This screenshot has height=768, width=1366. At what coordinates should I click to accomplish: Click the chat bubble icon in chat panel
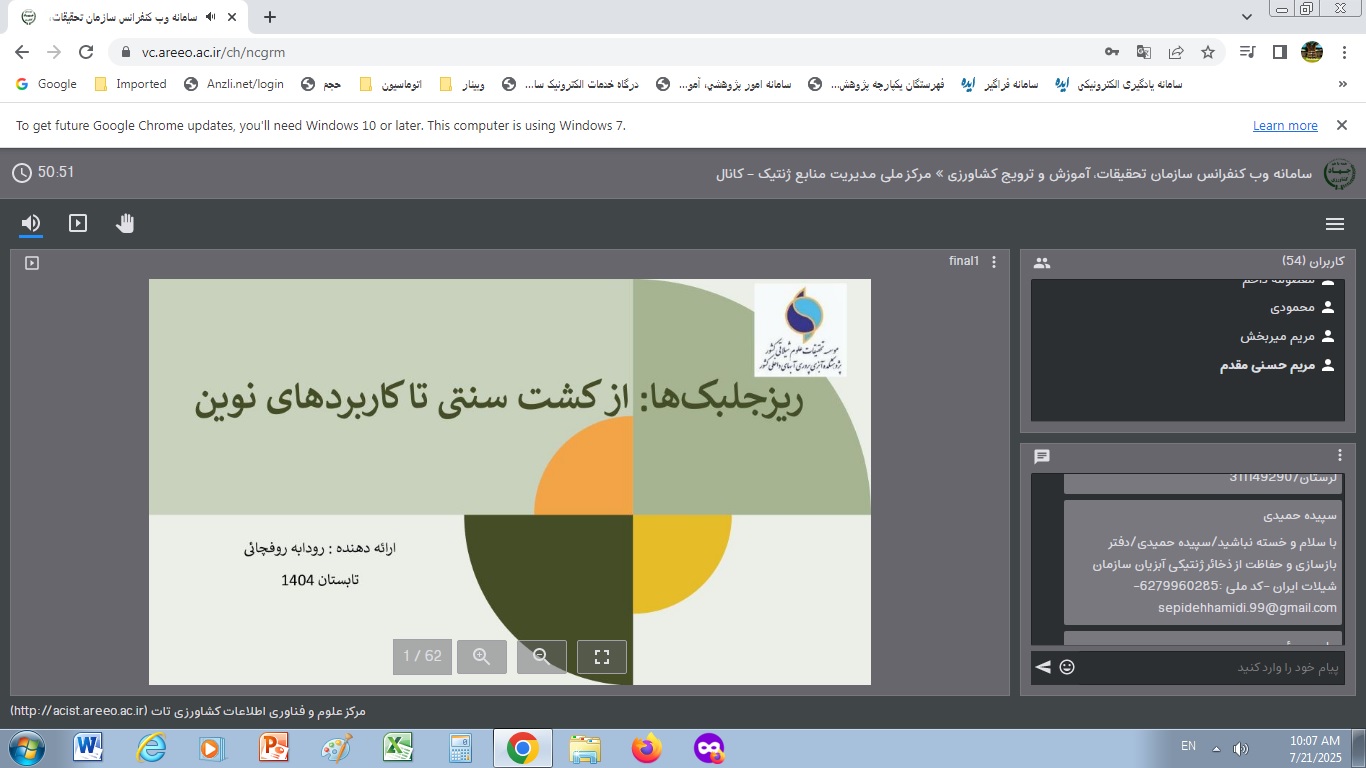1042,456
